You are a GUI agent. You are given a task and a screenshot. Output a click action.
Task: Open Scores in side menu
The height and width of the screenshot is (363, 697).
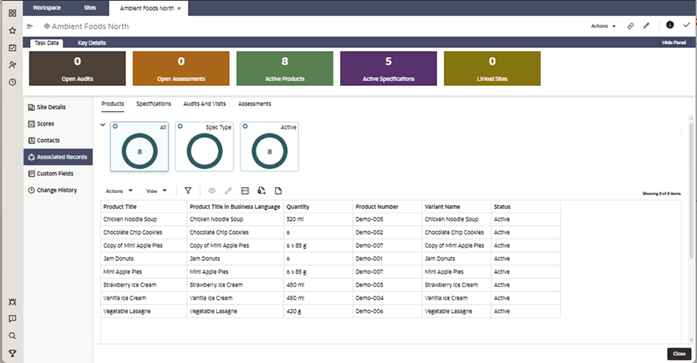click(x=58, y=124)
